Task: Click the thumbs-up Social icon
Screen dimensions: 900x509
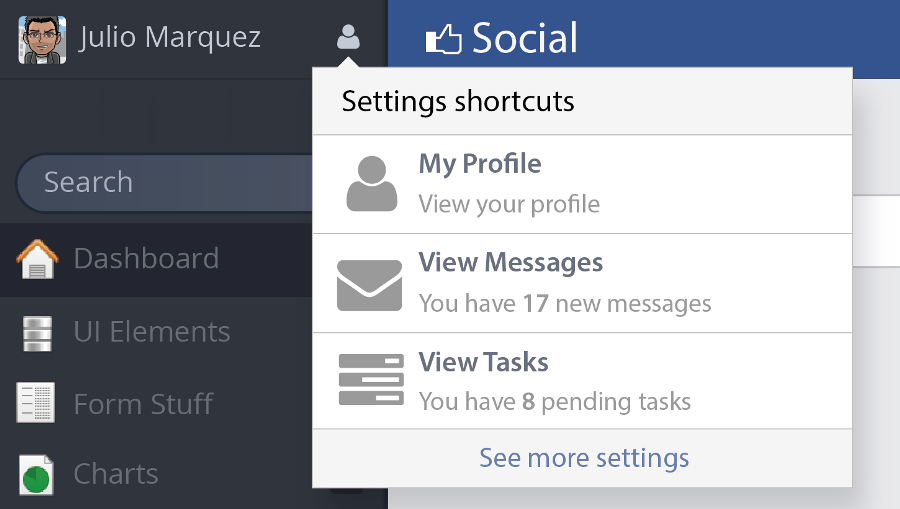Action: click(443, 40)
